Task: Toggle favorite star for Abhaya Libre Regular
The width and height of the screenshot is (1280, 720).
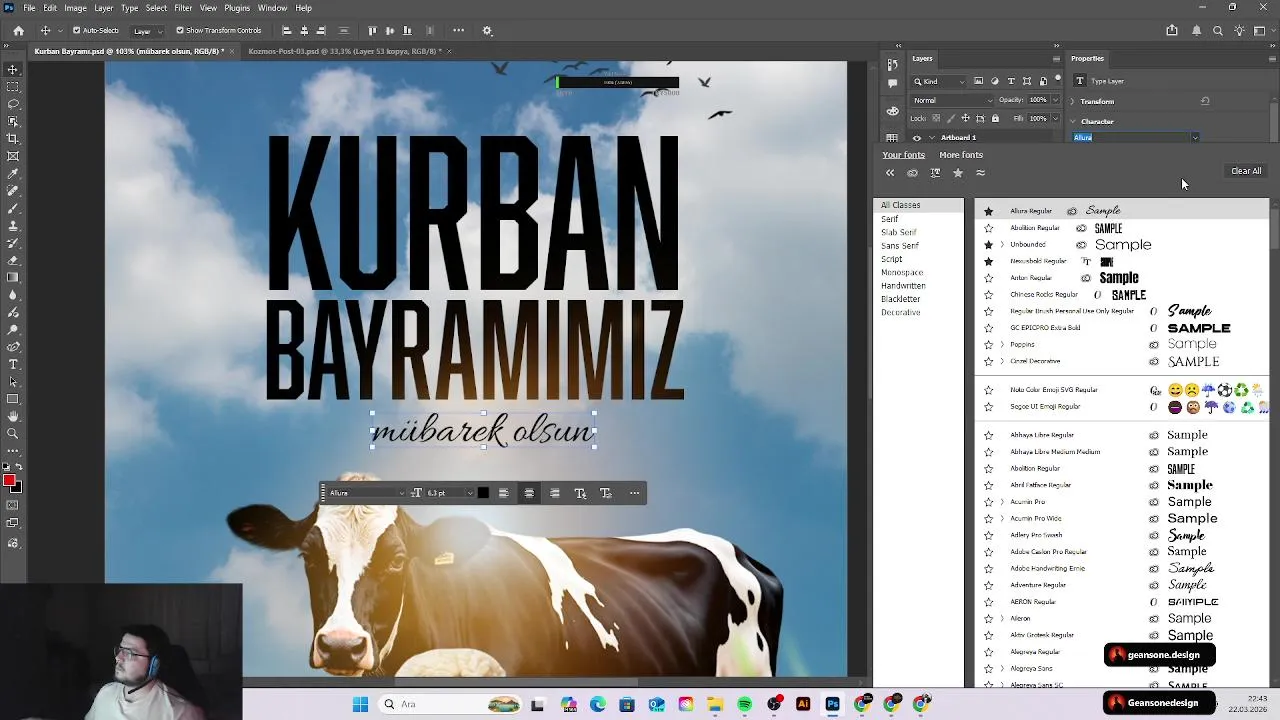Action: pos(989,435)
